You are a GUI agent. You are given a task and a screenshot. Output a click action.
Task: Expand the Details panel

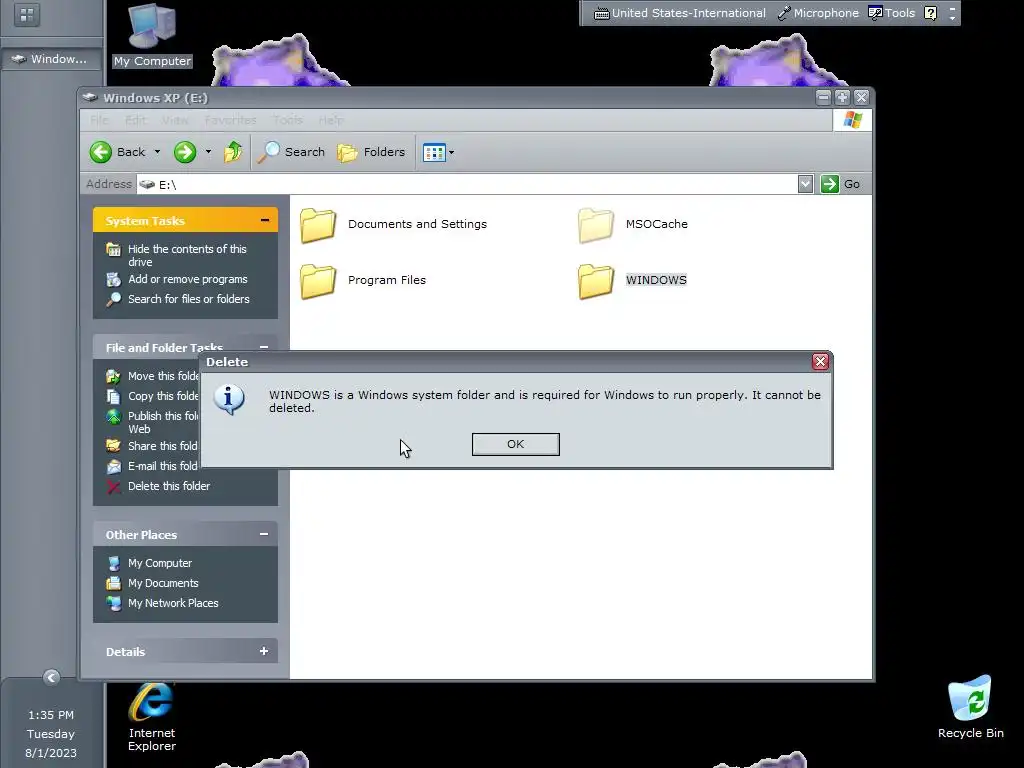point(264,650)
